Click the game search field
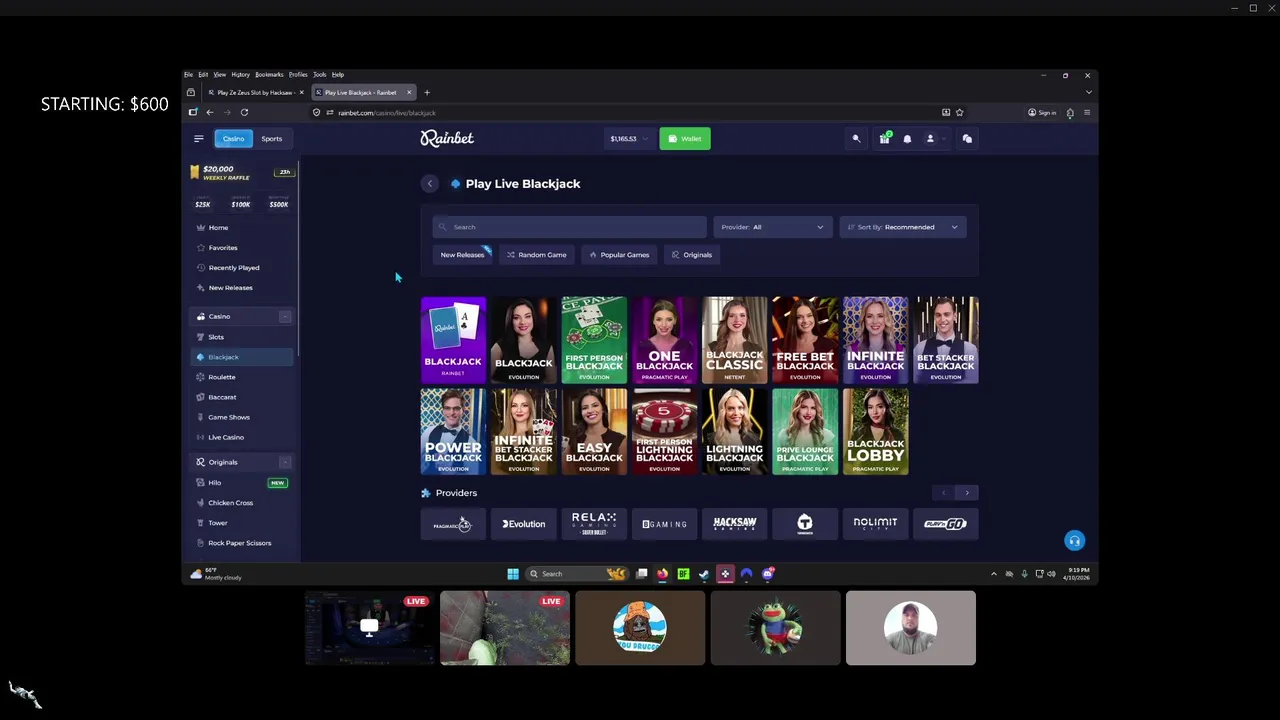 [x=569, y=227]
